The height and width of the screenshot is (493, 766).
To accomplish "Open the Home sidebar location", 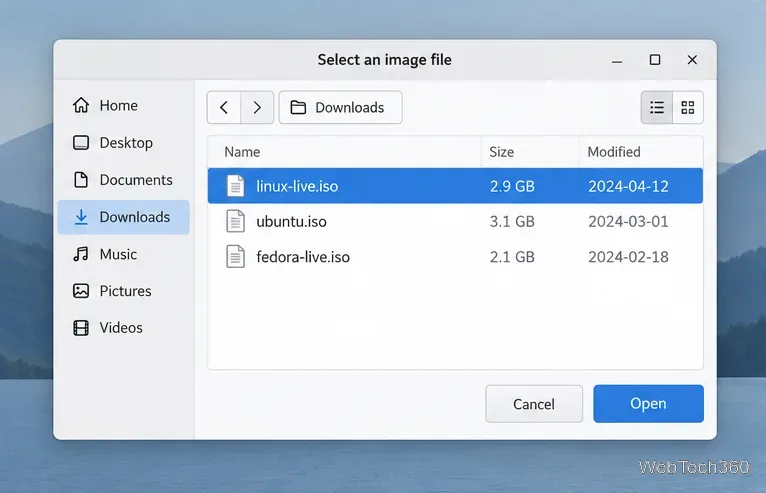I will coord(124,105).
